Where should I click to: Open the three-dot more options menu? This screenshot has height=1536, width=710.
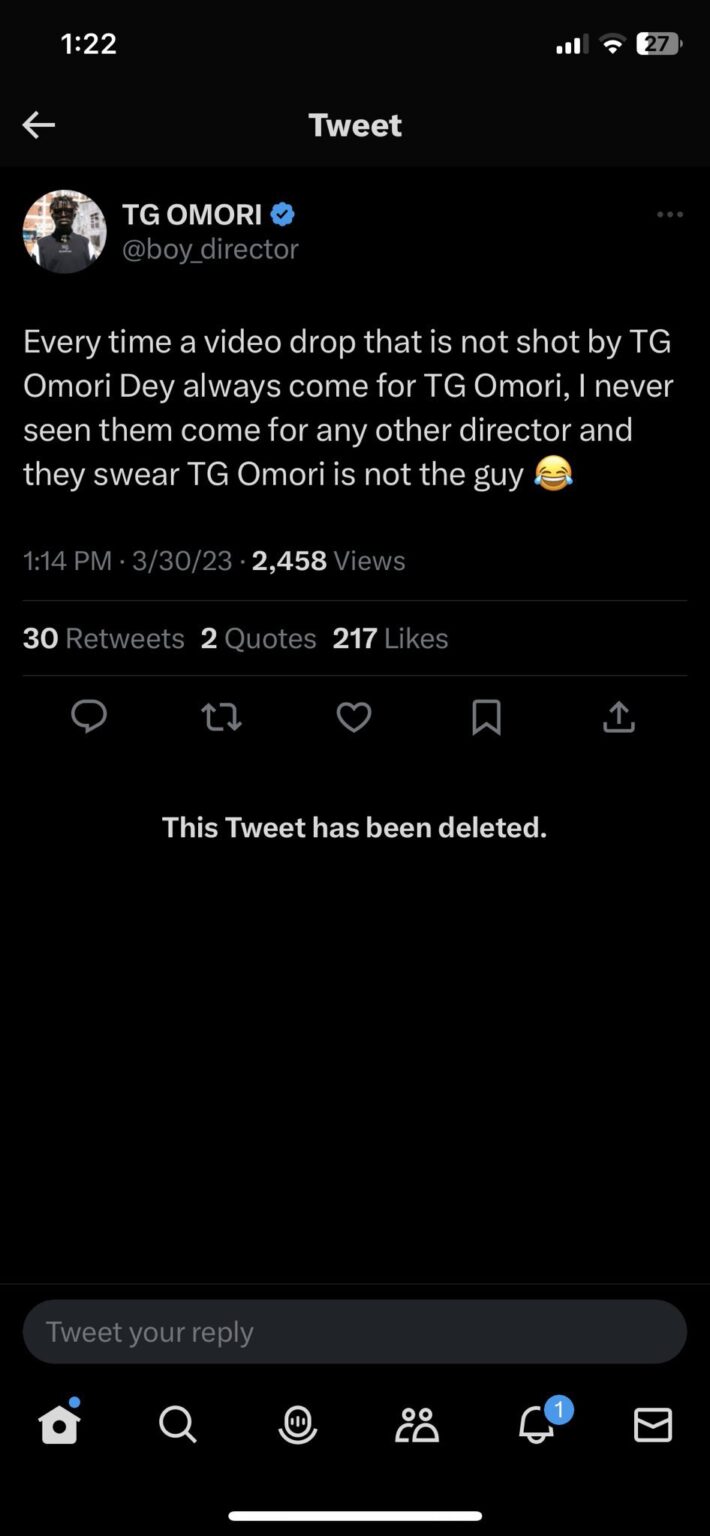(669, 215)
